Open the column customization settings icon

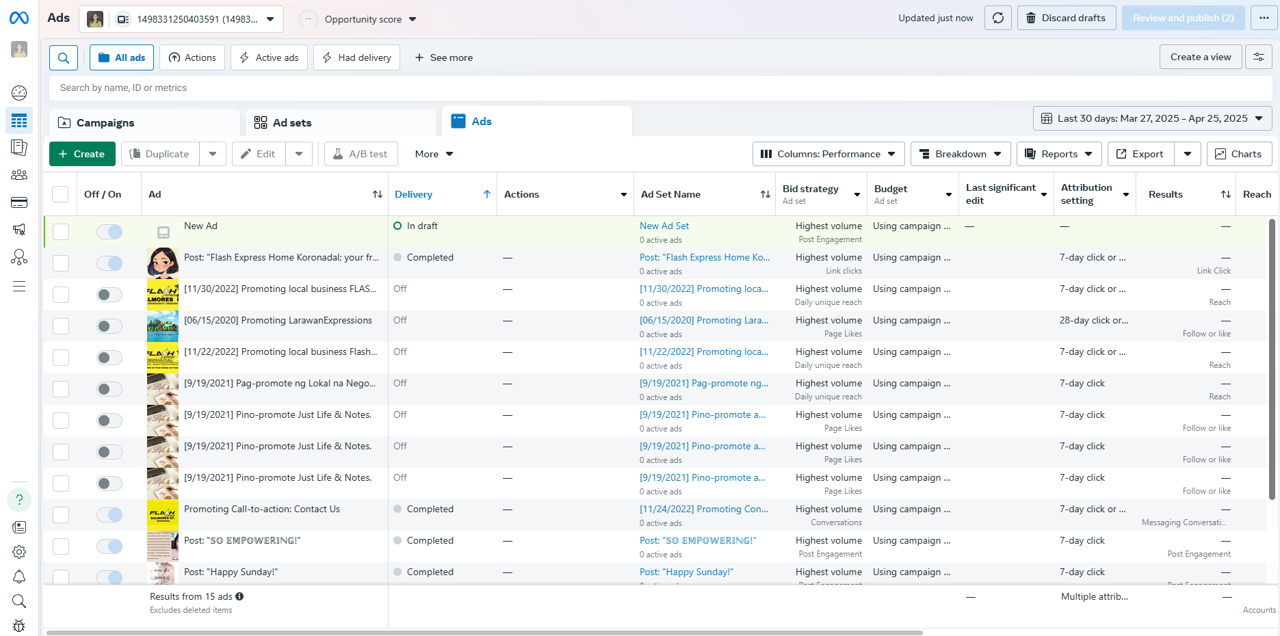pos(1259,57)
